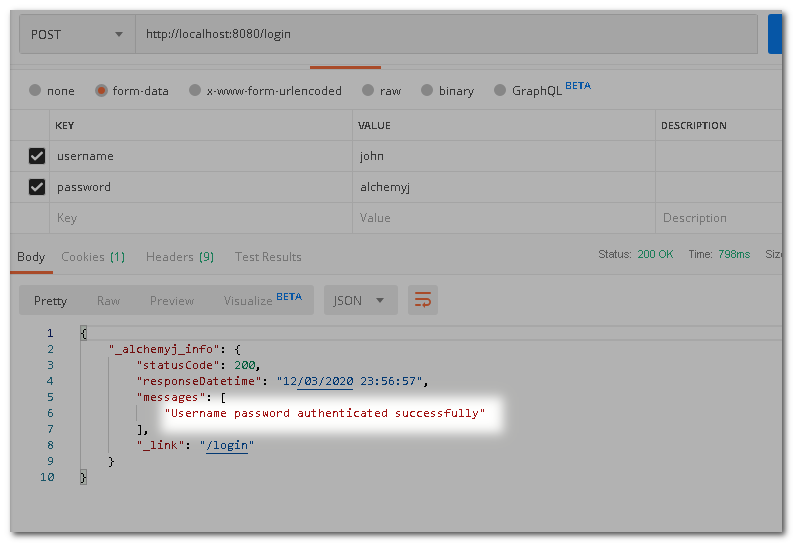Switch to Pretty response view
Image resolution: width=793 pixels, height=543 pixels.
[50, 301]
